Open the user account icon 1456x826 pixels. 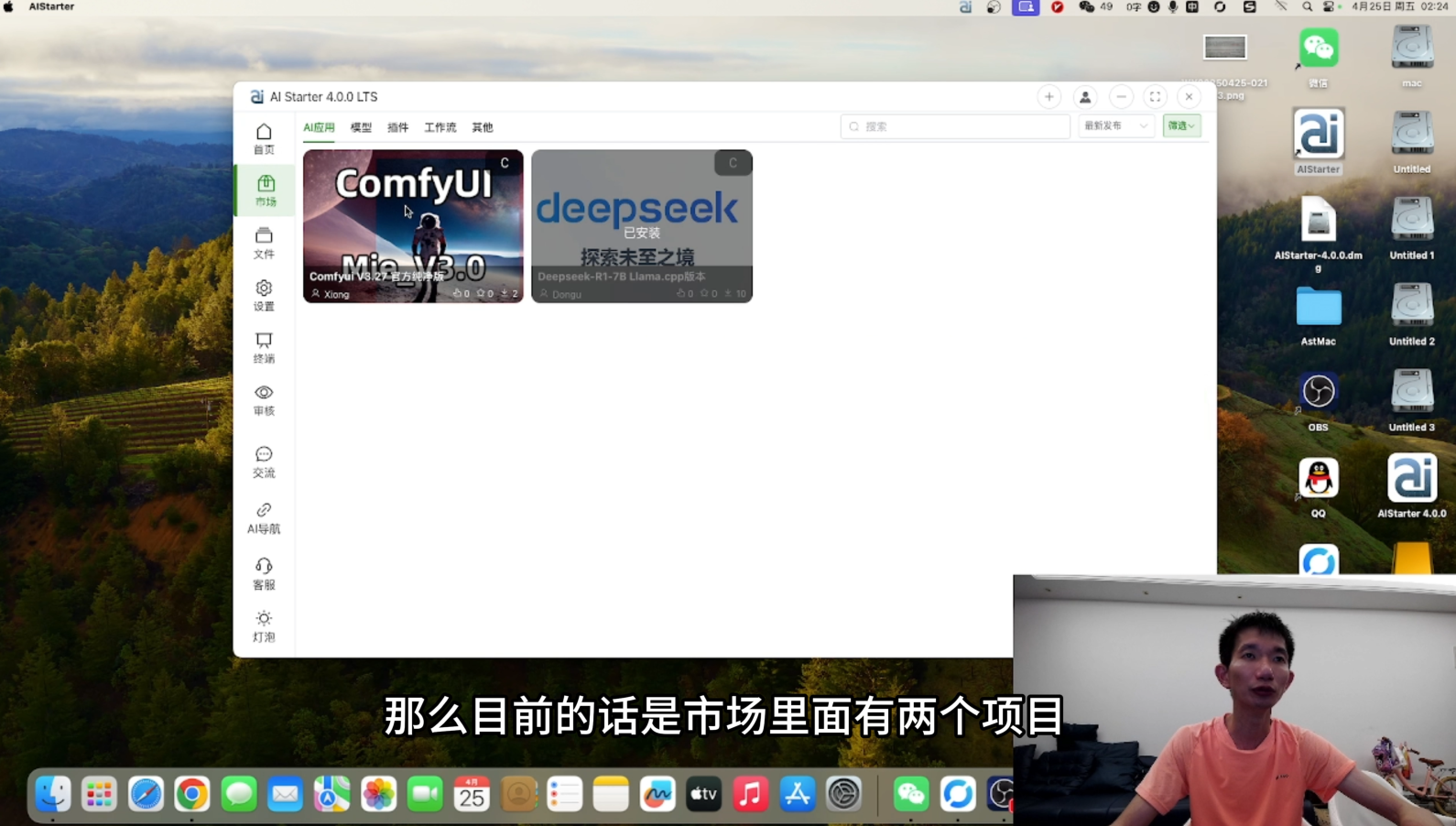click(x=1085, y=97)
